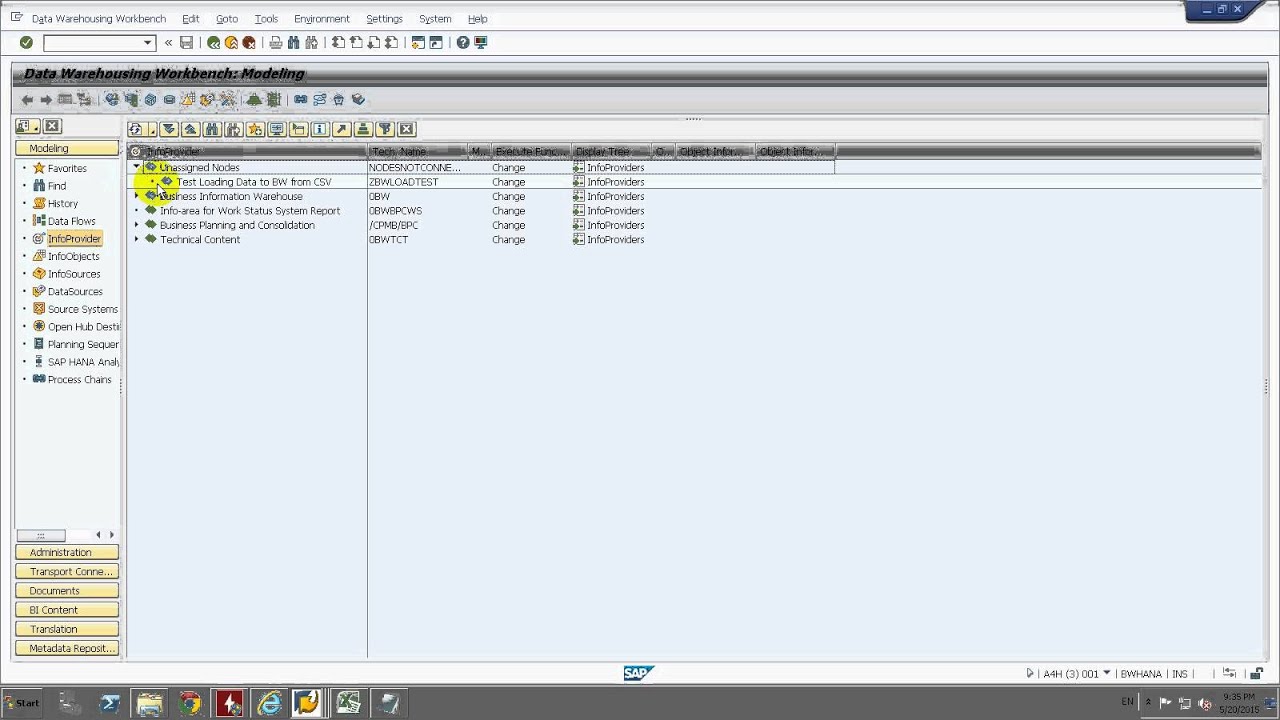Open the Tools menu
The width and height of the screenshot is (1280, 720).
pos(266,19)
